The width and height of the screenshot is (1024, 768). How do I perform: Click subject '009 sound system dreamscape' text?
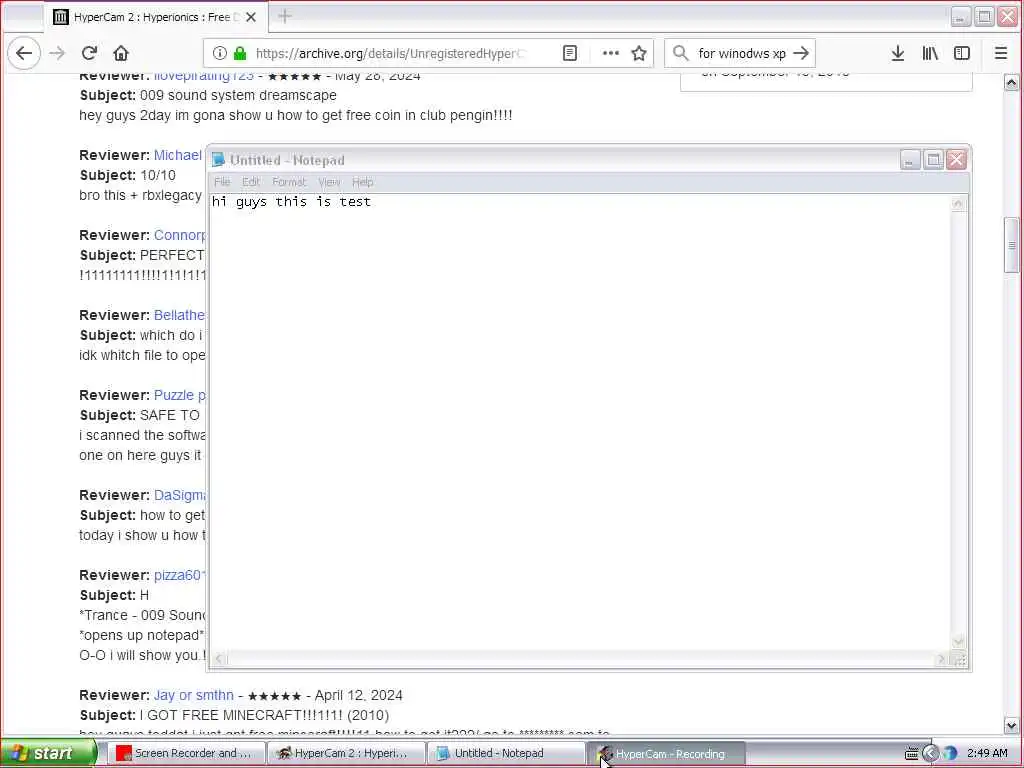click(x=238, y=95)
